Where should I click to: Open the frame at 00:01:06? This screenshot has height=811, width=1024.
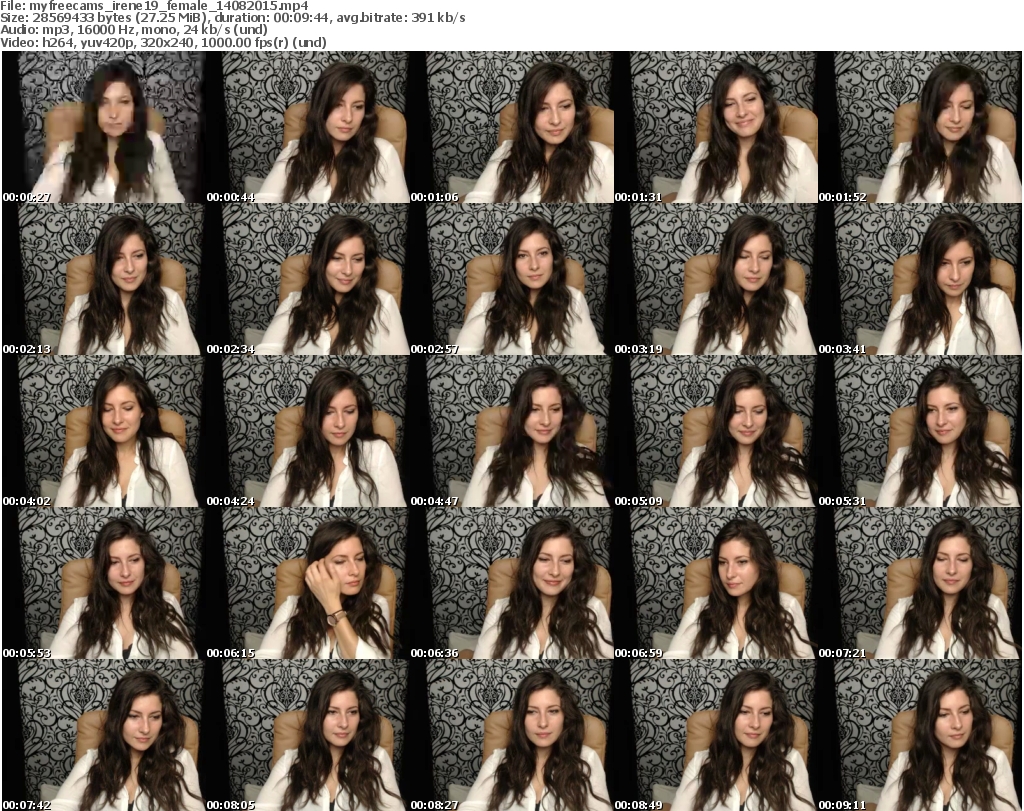[511, 127]
